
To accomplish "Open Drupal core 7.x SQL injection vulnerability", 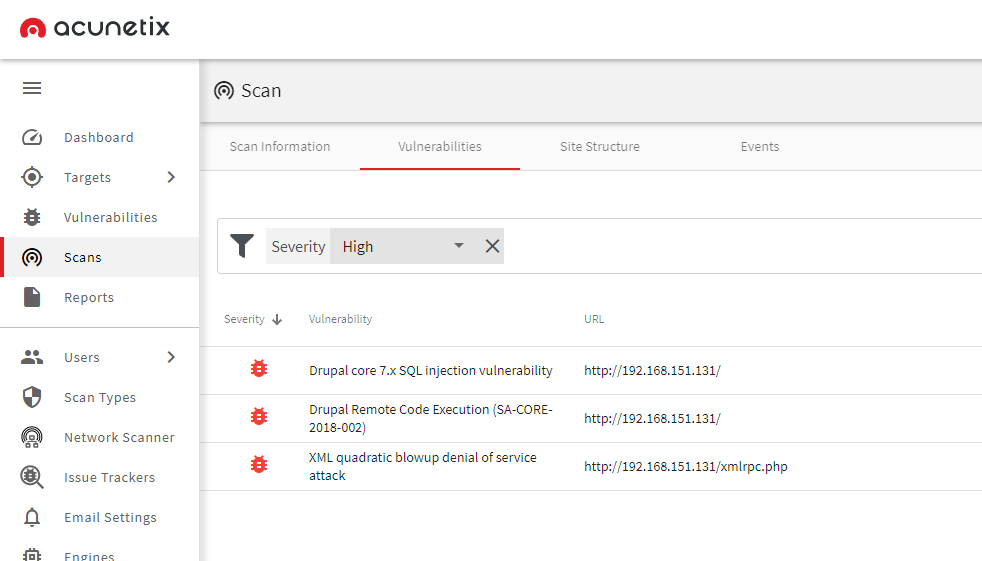I will (x=430, y=370).
